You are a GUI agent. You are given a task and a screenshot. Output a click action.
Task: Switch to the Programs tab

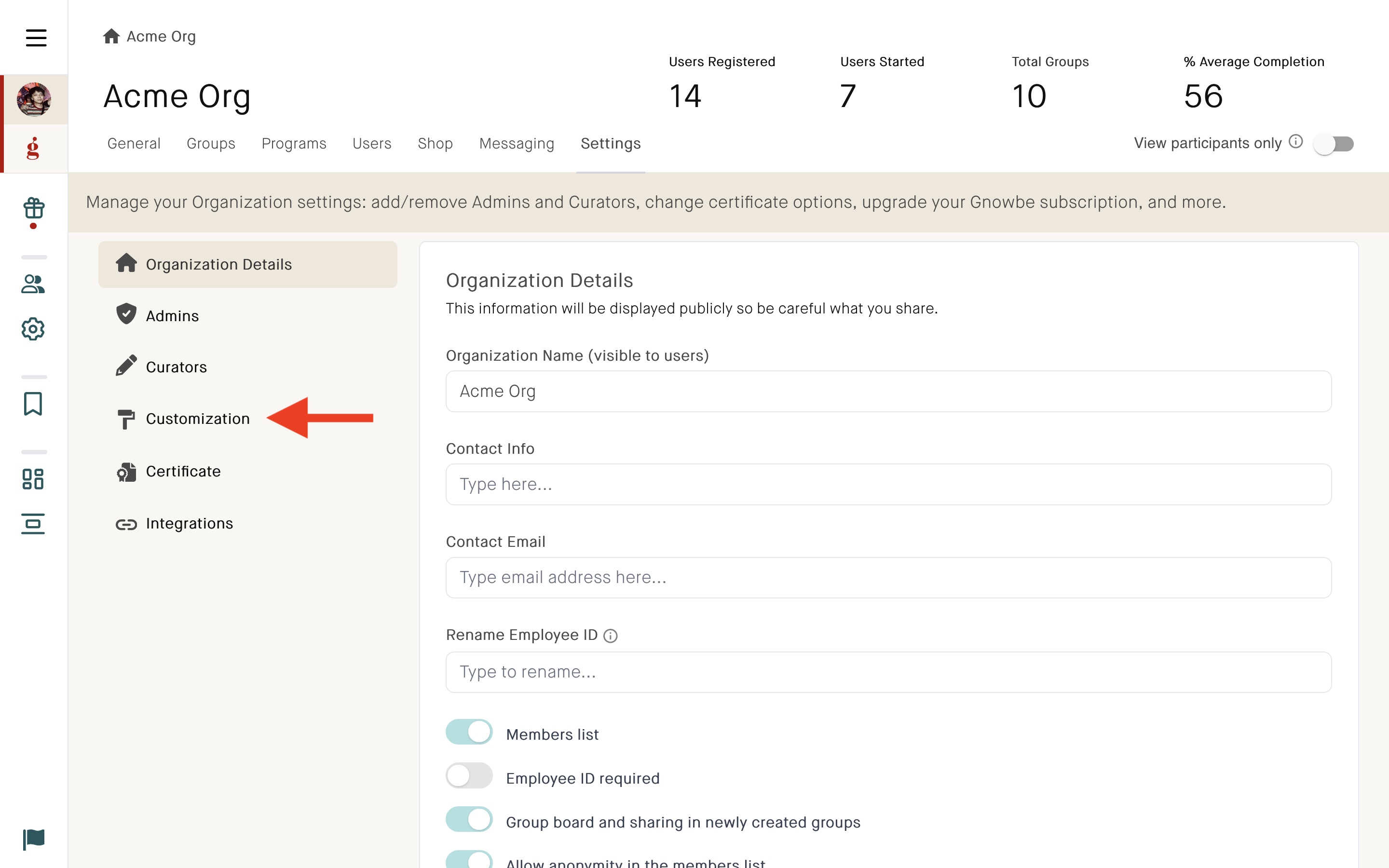[294, 144]
